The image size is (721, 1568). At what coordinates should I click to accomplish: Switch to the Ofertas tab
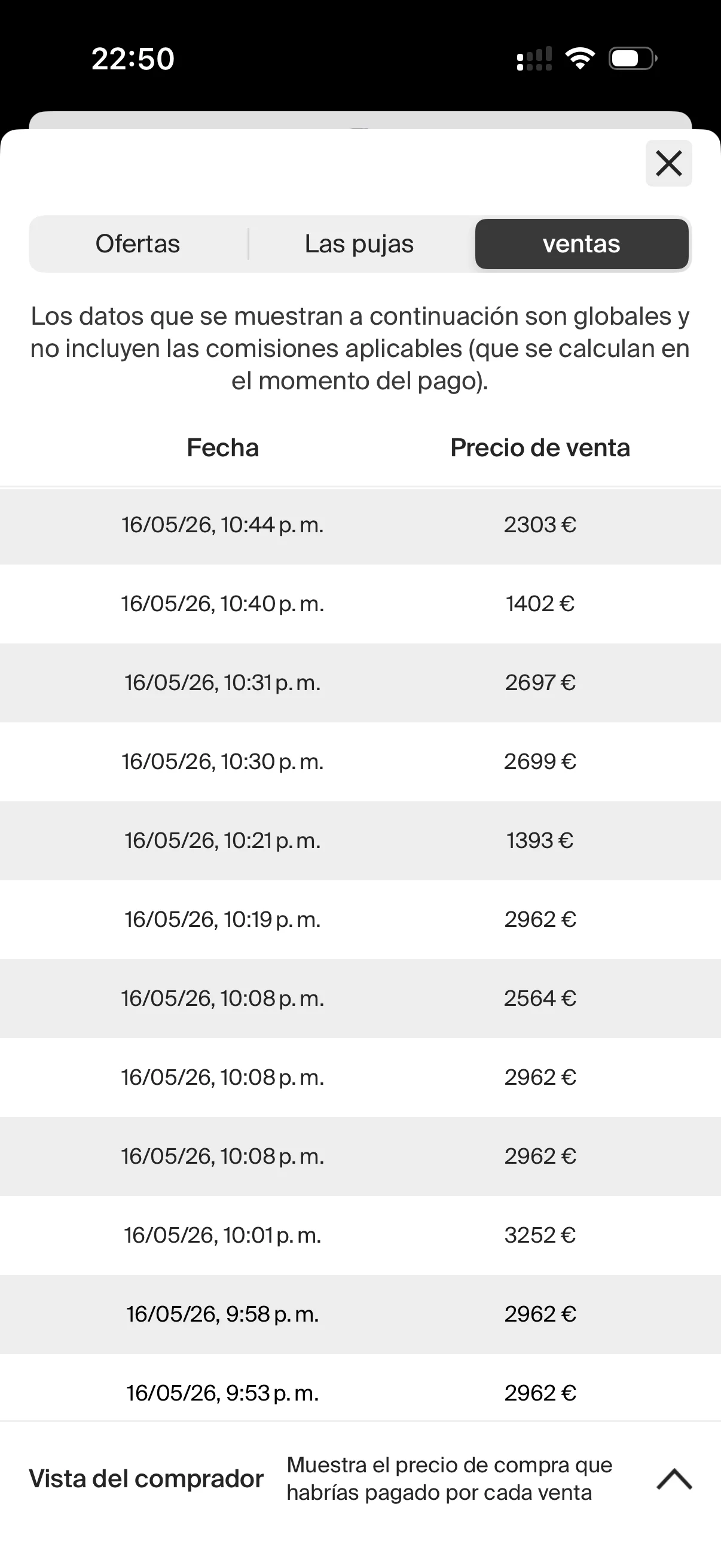(x=138, y=244)
